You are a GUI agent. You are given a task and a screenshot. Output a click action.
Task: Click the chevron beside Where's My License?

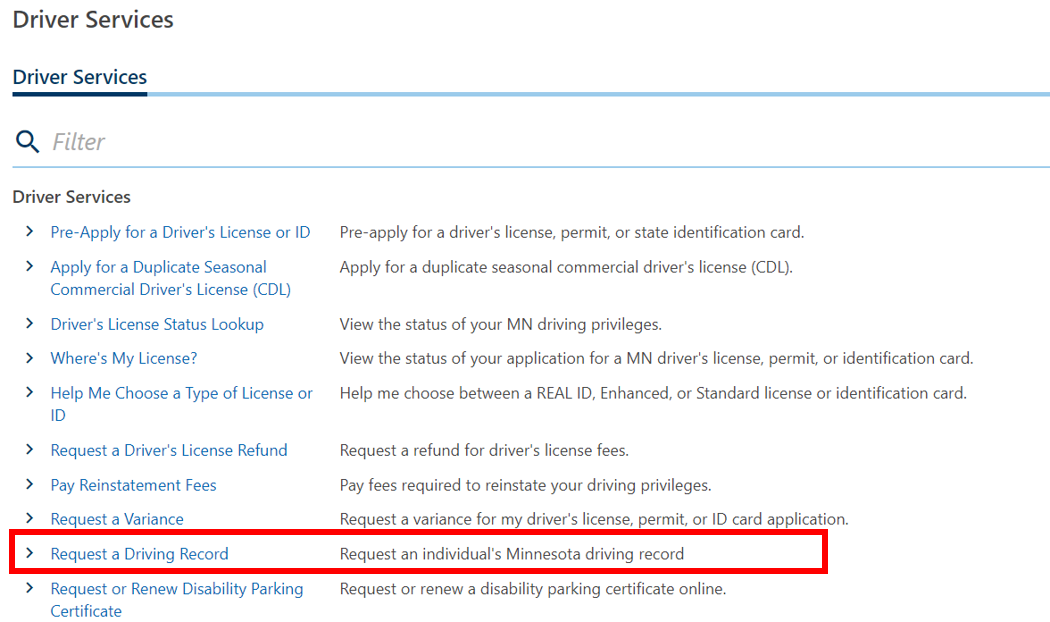(30, 359)
